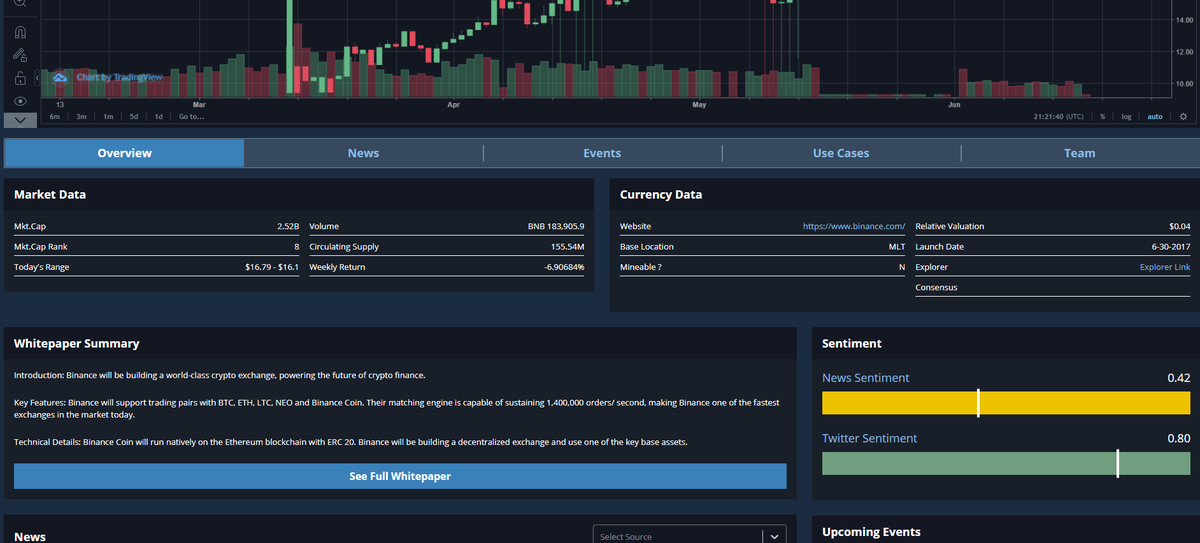Image resolution: width=1200 pixels, height=543 pixels.
Task: Switch to the Events tab
Action: point(602,153)
